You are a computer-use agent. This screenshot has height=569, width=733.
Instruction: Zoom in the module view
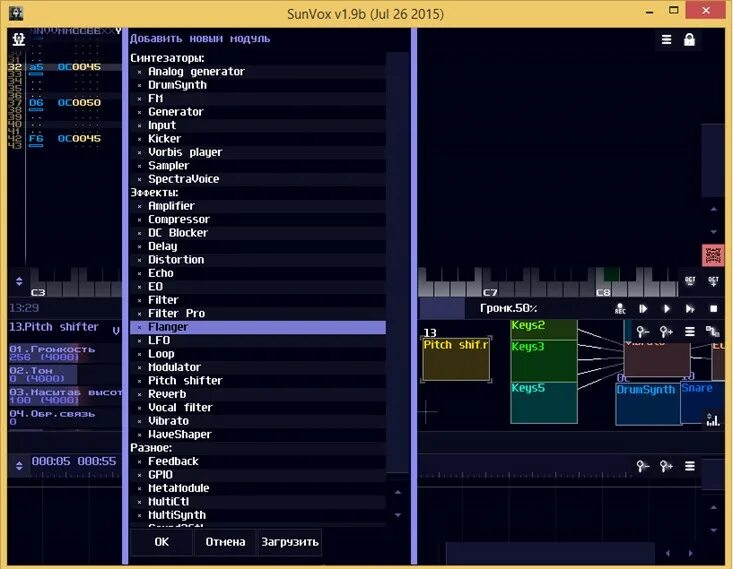666,332
